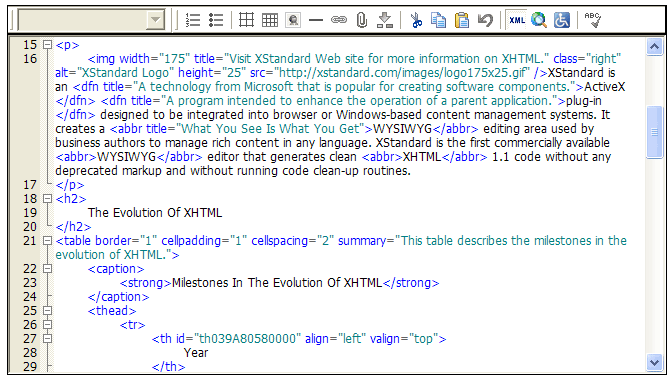Screen dimensions: 672x380
Task: Copy selection with the copy icon
Action: pyautogui.click(x=438, y=20)
